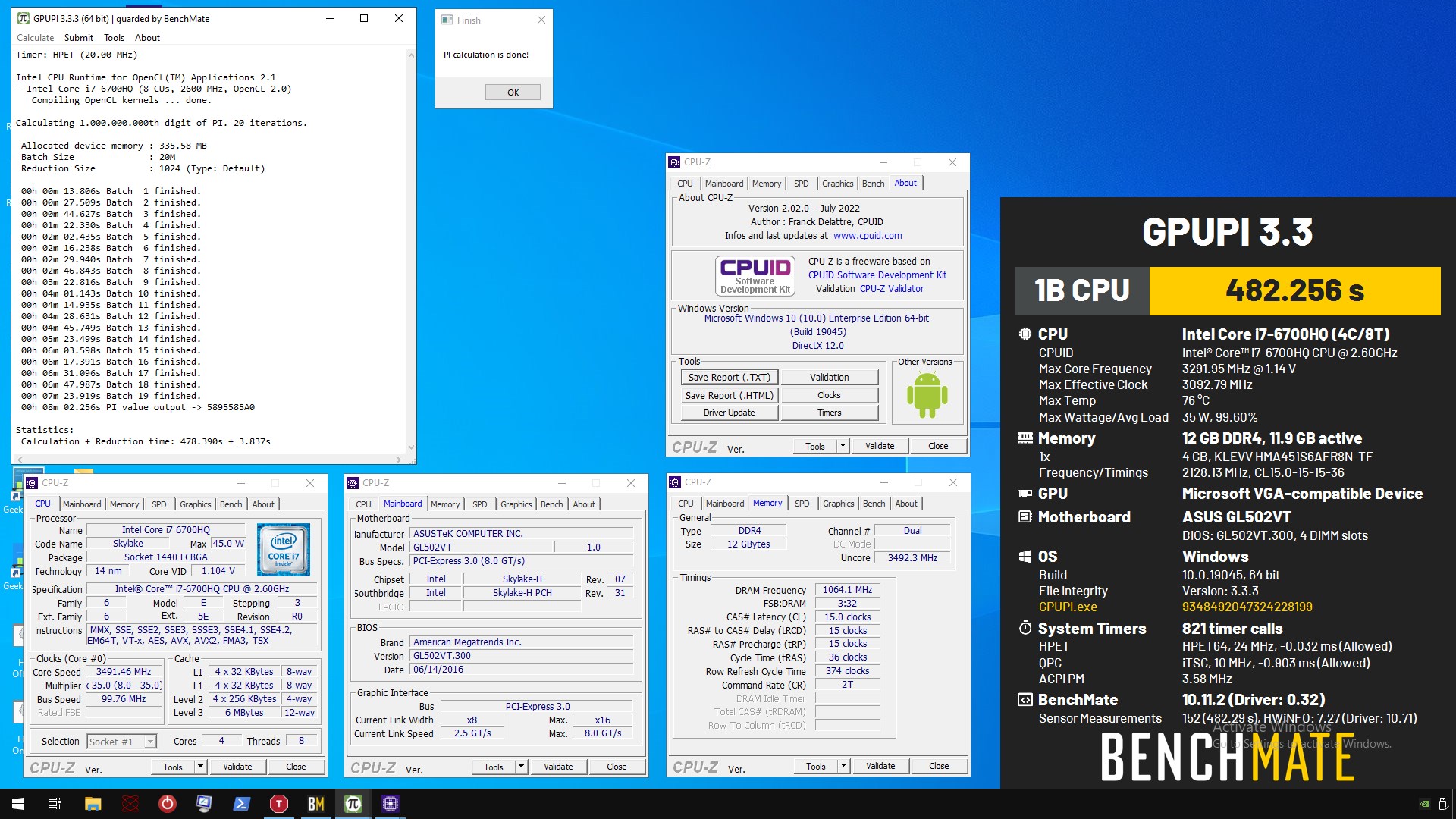Open the Windows Start menu
Image resolution: width=1456 pixels, height=819 pixels.
click(18, 804)
